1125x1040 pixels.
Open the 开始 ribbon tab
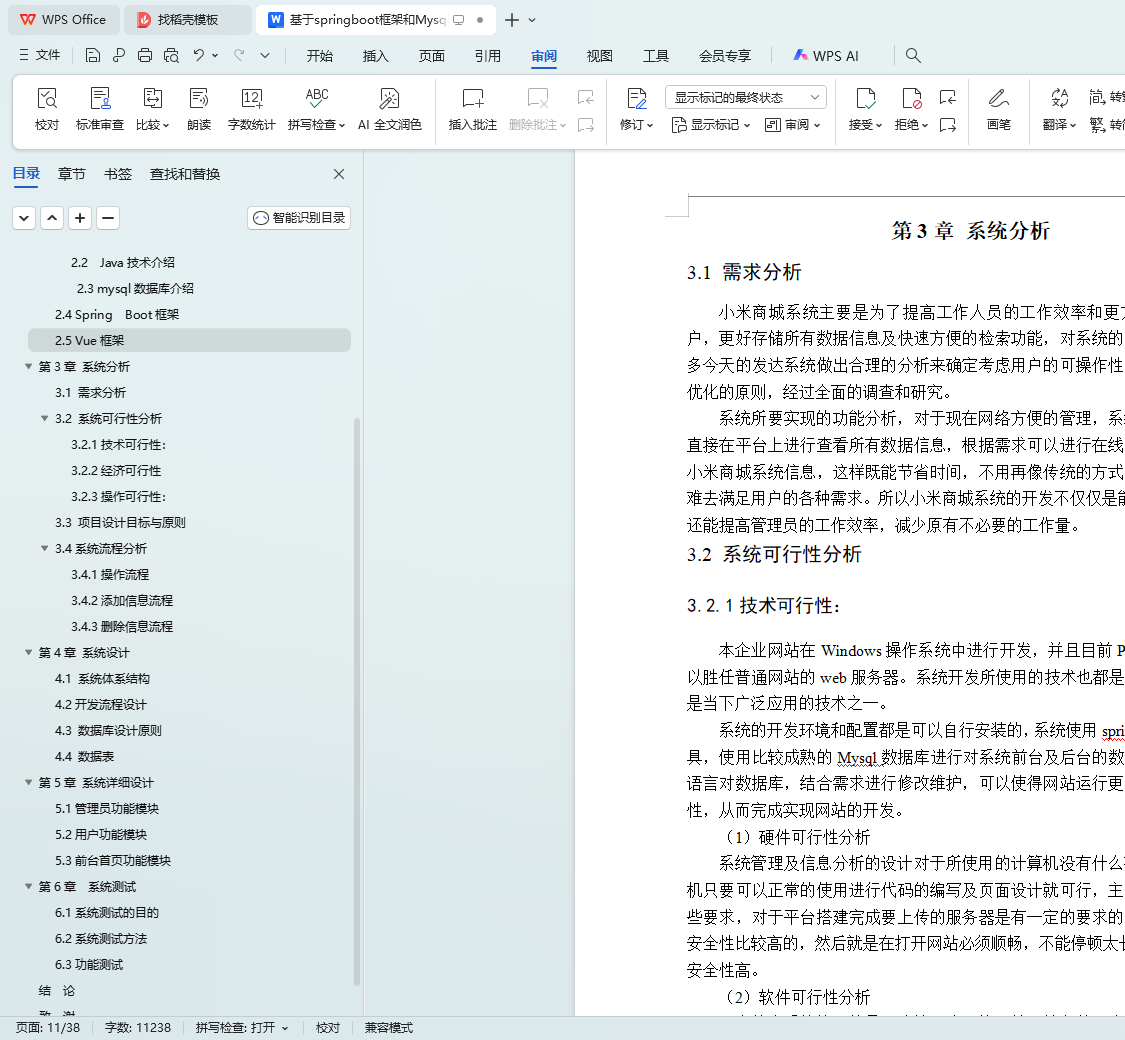coord(319,56)
